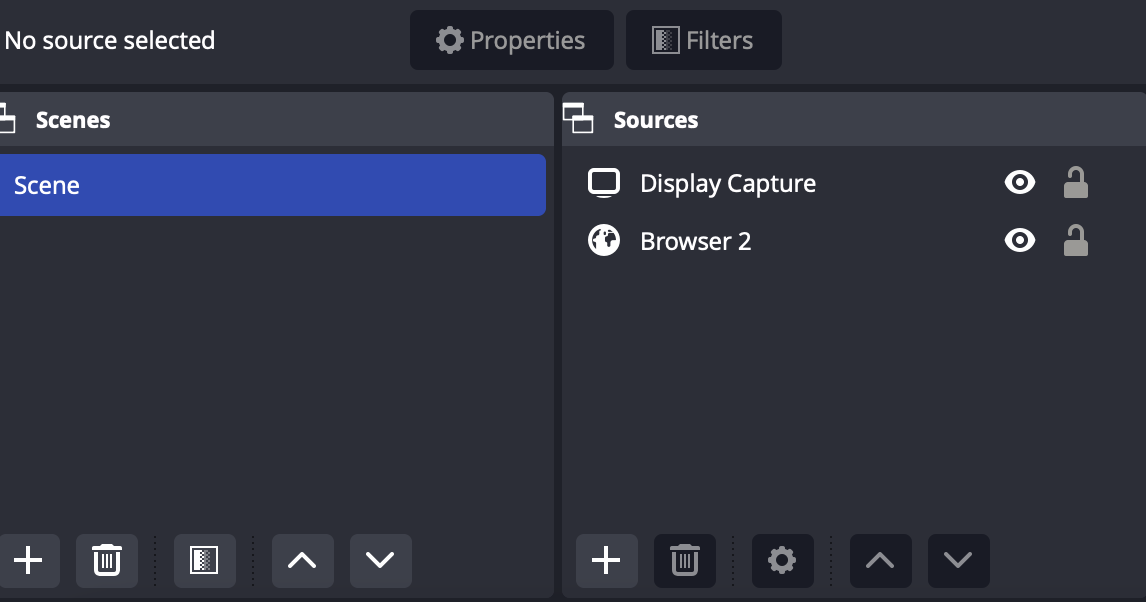Move source up in Sources list

click(880, 560)
